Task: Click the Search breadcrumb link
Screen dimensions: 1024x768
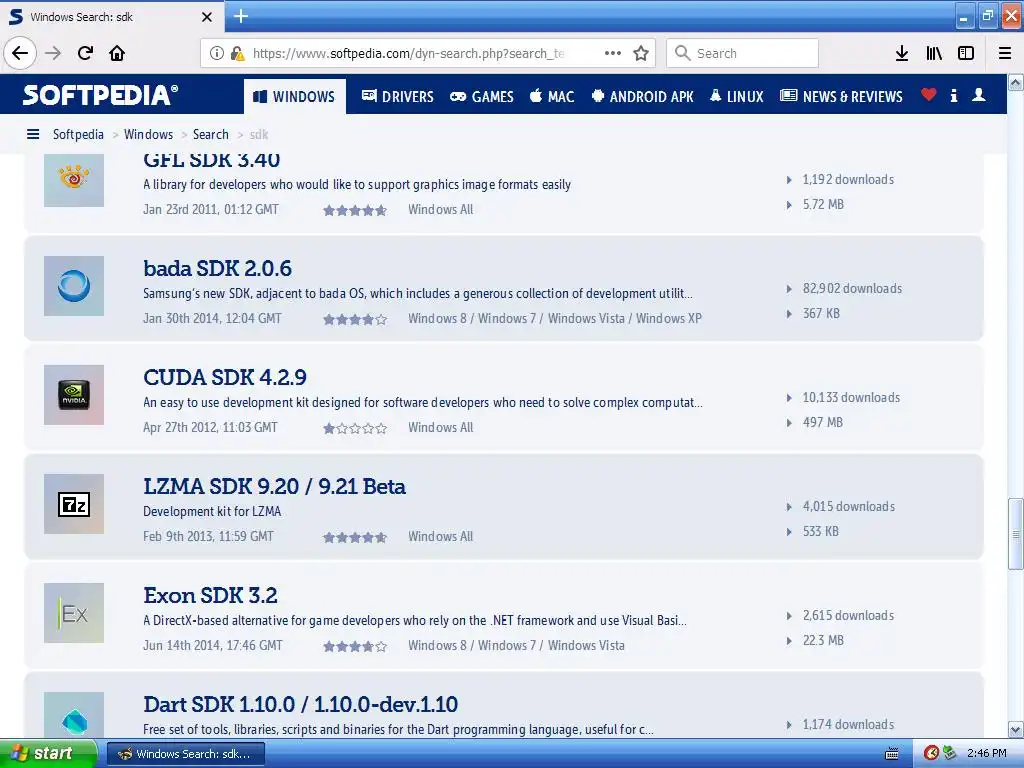Action: [x=211, y=135]
